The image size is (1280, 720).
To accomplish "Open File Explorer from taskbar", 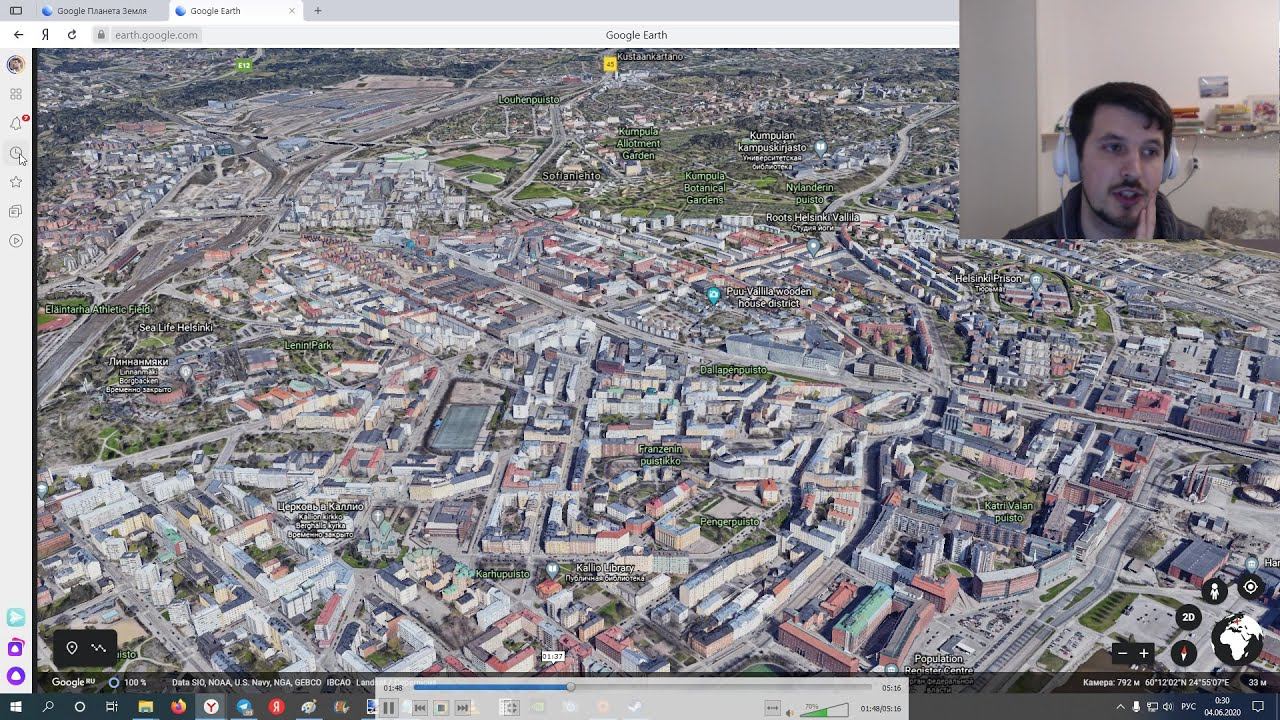I will tap(145, 707).
